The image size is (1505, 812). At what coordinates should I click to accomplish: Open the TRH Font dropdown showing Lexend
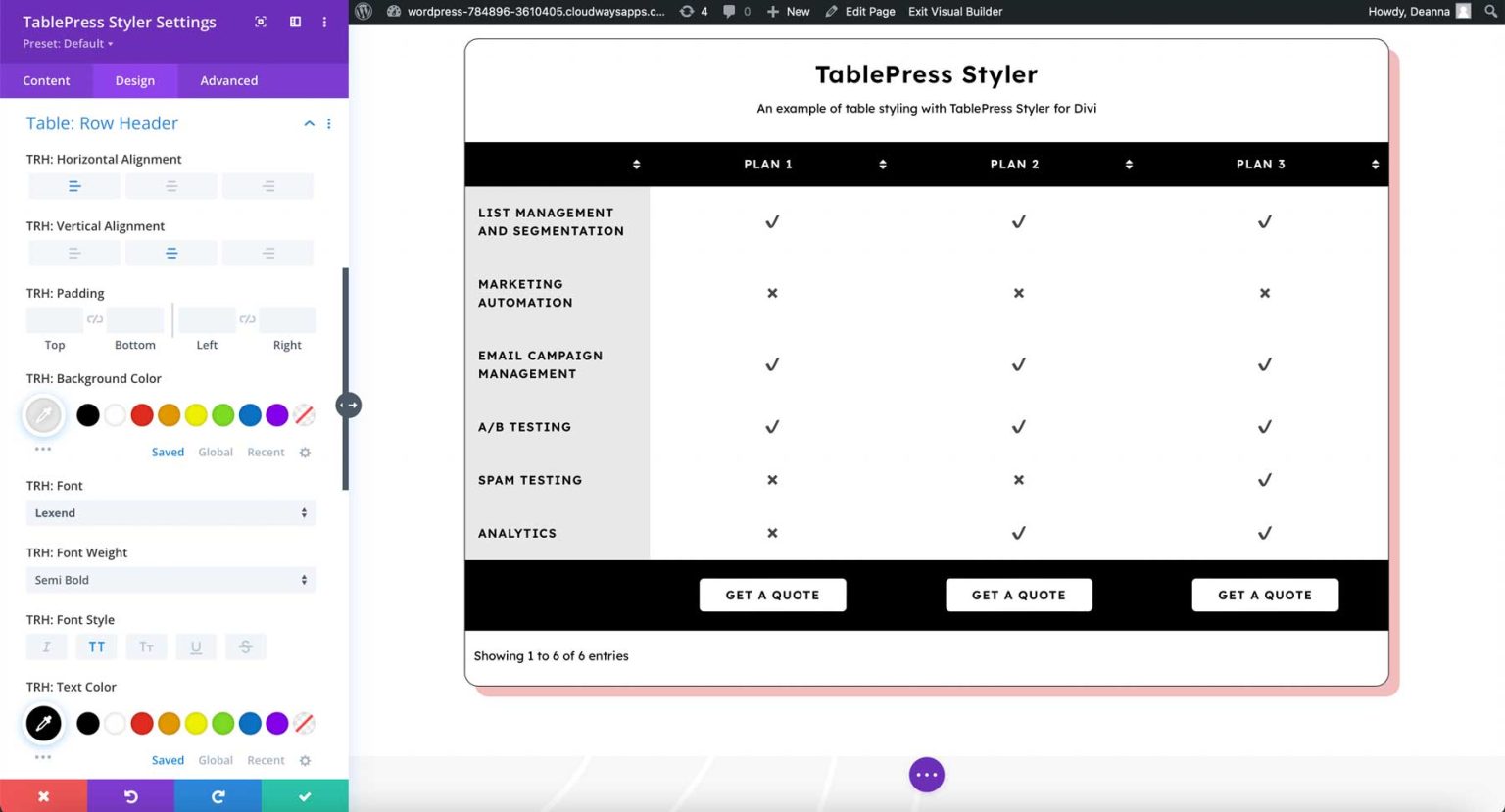tap(171, 512)
